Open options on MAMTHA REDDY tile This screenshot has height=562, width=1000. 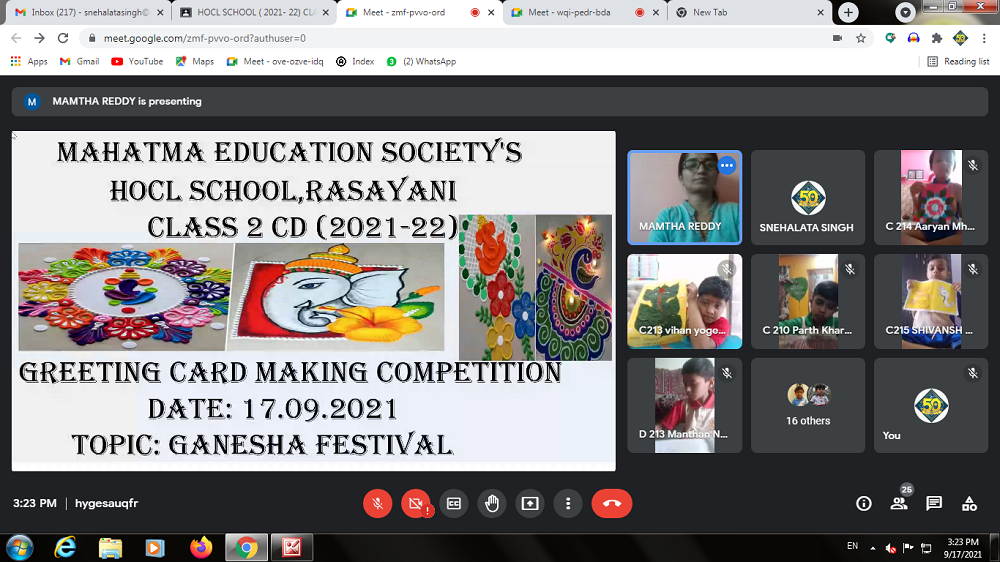click(x=727, y=166)
